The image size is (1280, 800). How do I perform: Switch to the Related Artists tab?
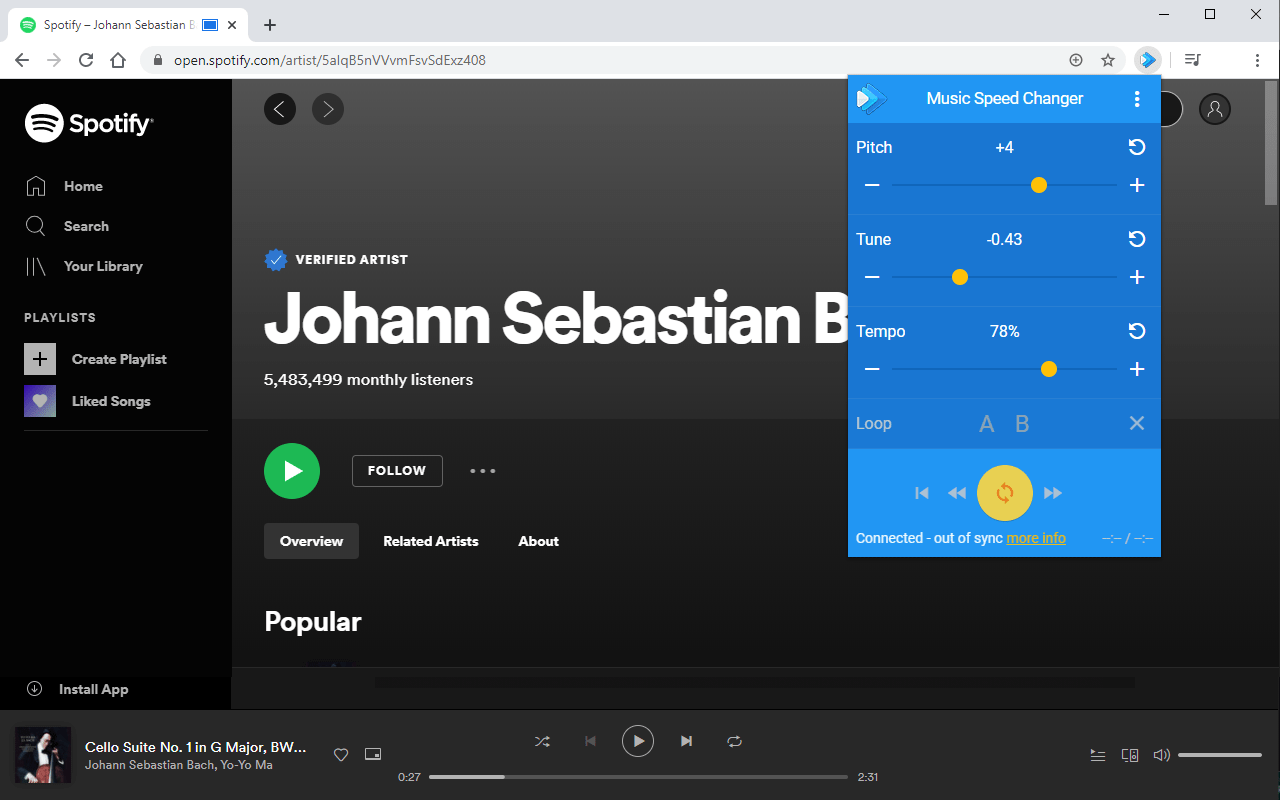click(431, 541)
